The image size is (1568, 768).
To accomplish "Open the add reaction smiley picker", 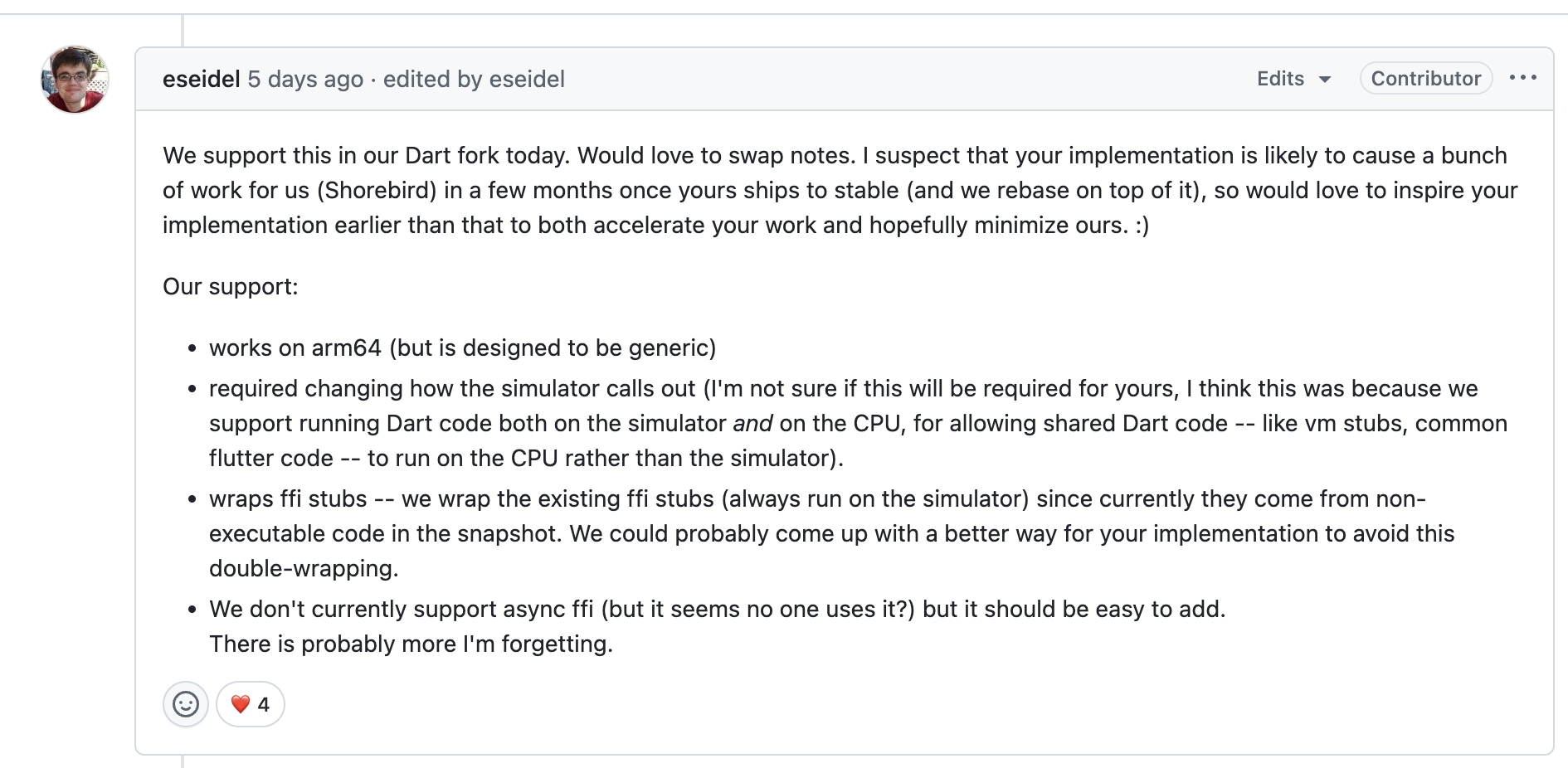I will coord(186,704).
